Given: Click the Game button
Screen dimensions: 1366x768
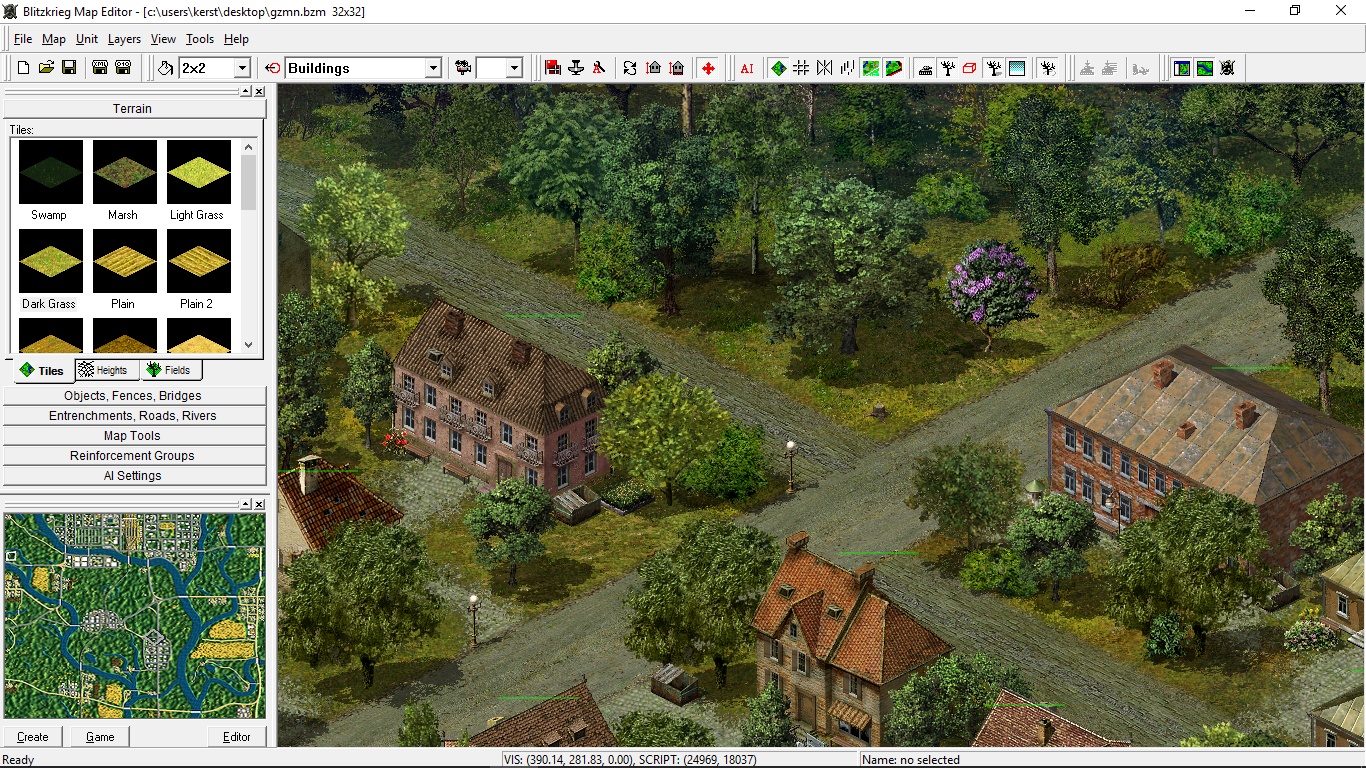Looking at the screenshot, I should 100,737.
